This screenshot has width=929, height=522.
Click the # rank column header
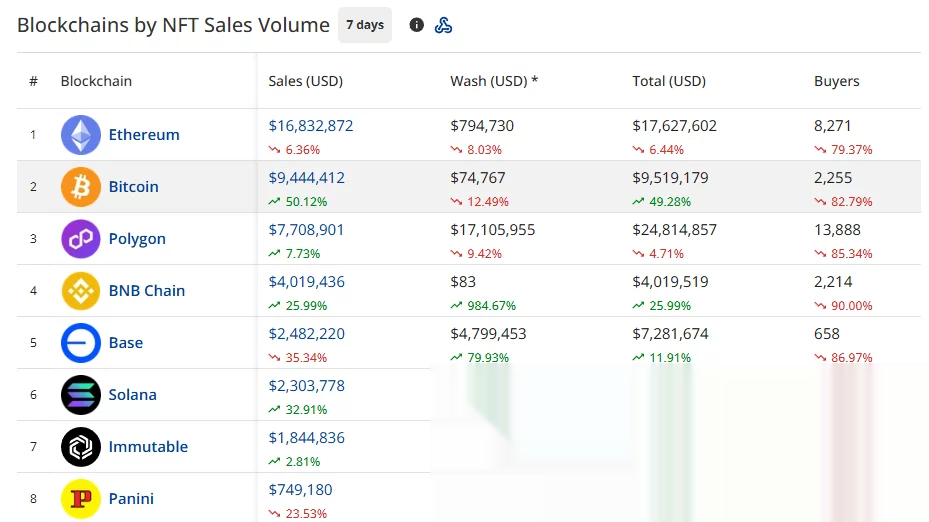point(34,81)
